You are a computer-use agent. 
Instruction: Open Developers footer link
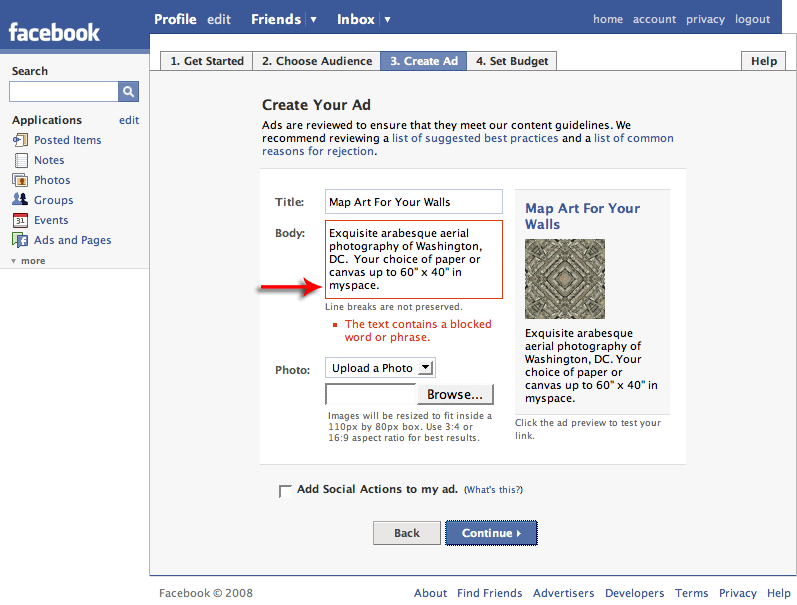click(x=634, y=593)
